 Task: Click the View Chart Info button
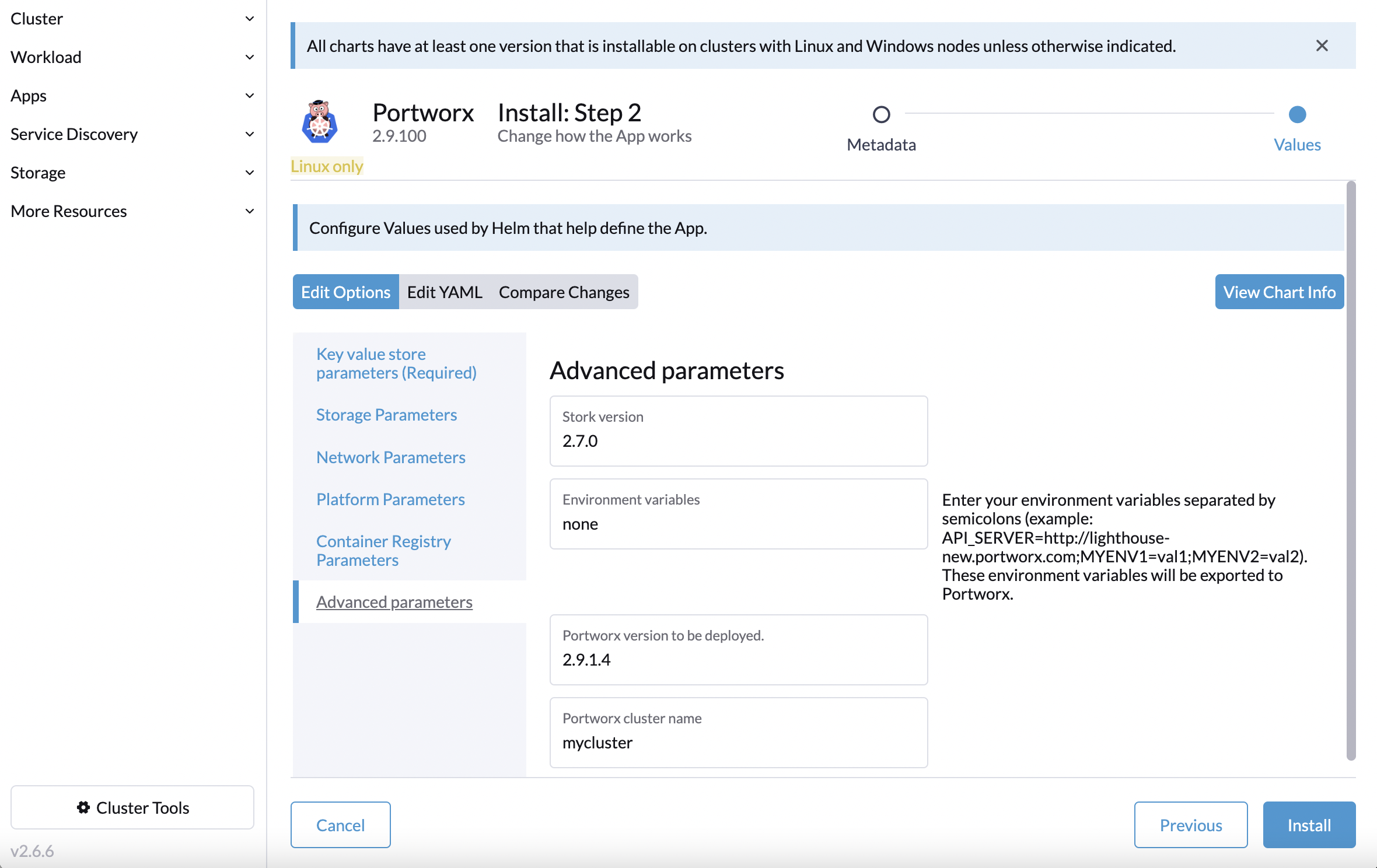pos(1279,292)
